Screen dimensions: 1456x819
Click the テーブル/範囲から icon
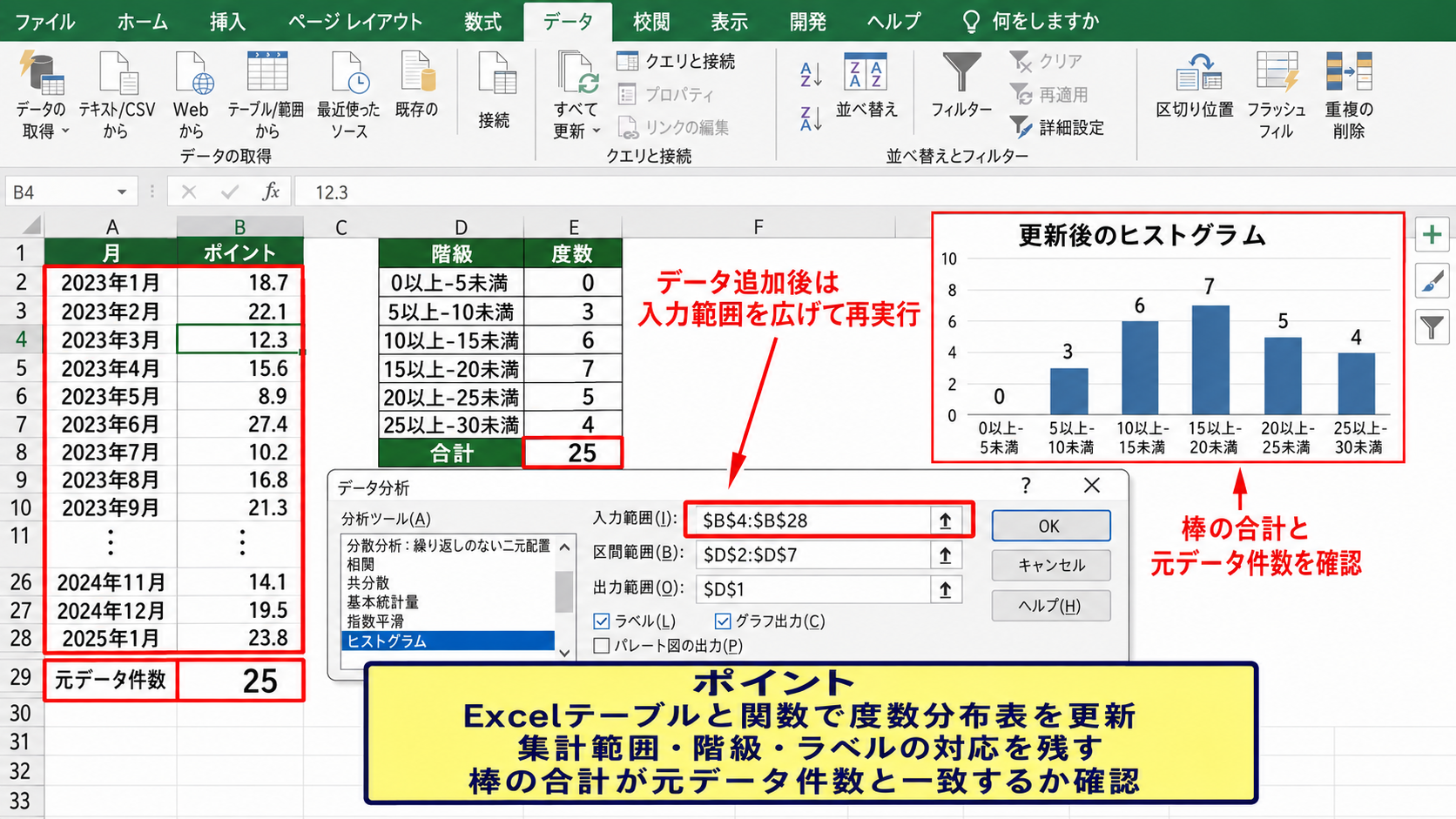267,73
